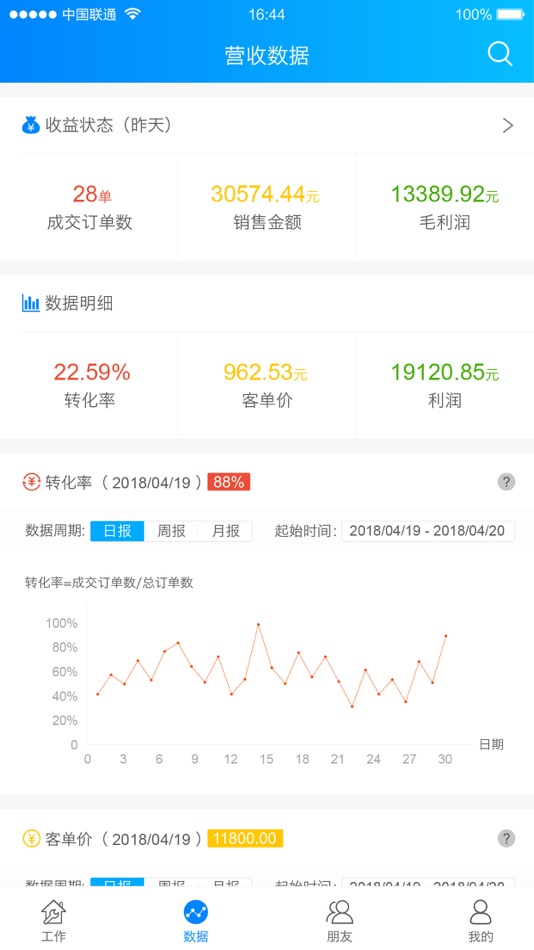The image size is (534, 950).
Task: Tap the 28单 成交订单数 card
Action: click(89, 207)
